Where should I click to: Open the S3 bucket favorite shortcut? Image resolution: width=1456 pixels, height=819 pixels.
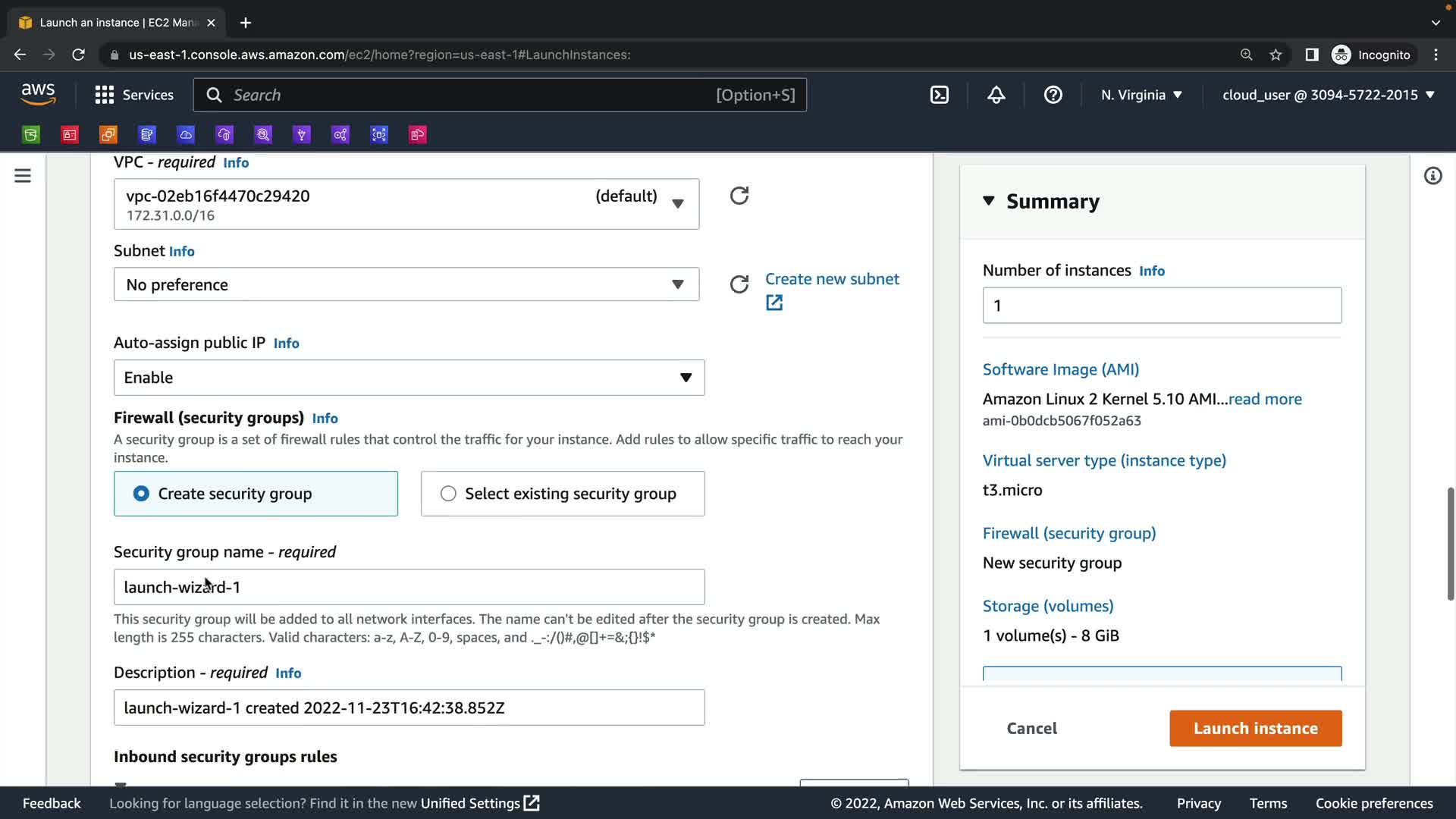(31, 135)
